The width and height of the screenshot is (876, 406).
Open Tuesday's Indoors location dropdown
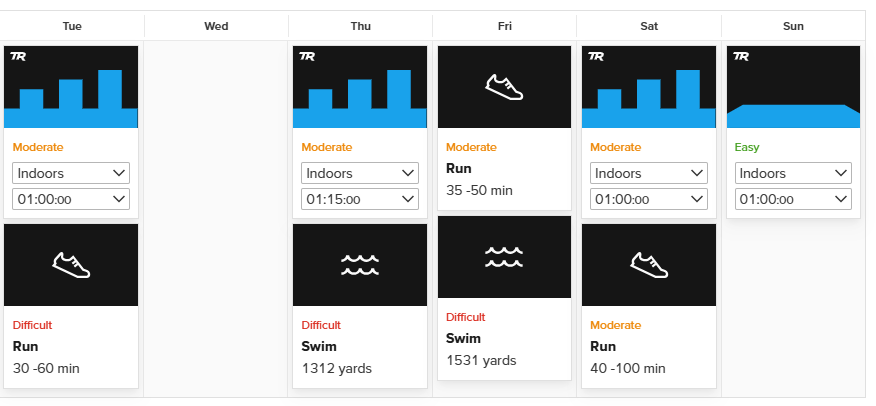[x=71, y=173]
